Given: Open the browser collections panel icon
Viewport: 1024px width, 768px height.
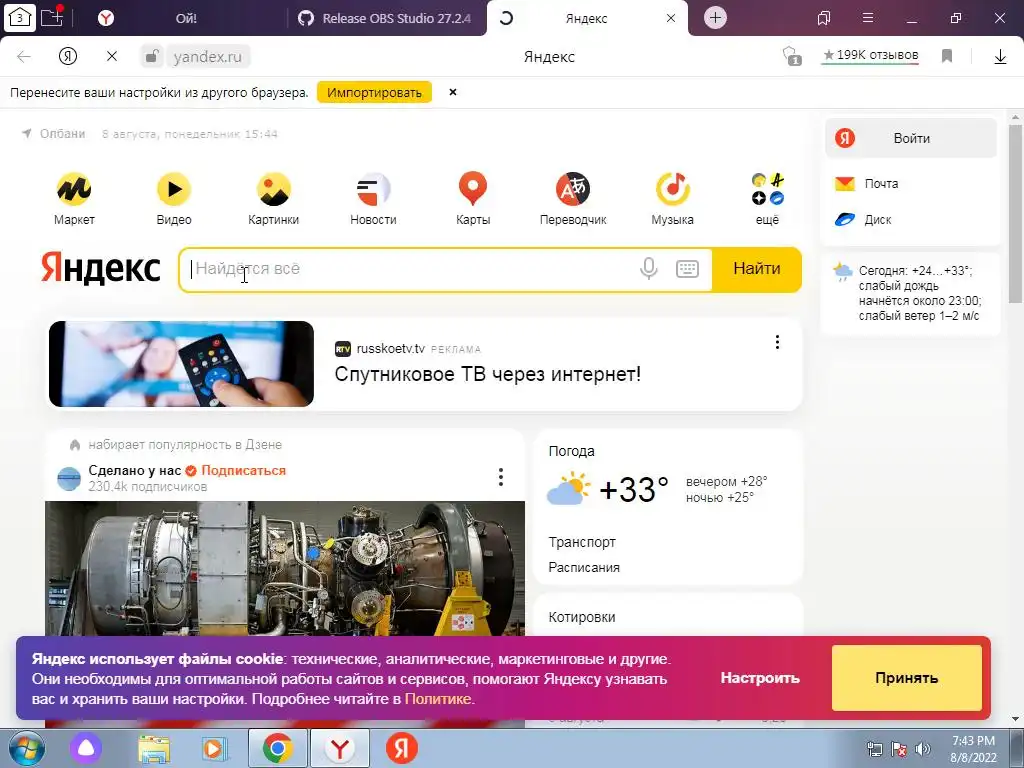Looking at the screenshot, I should 824,18.
